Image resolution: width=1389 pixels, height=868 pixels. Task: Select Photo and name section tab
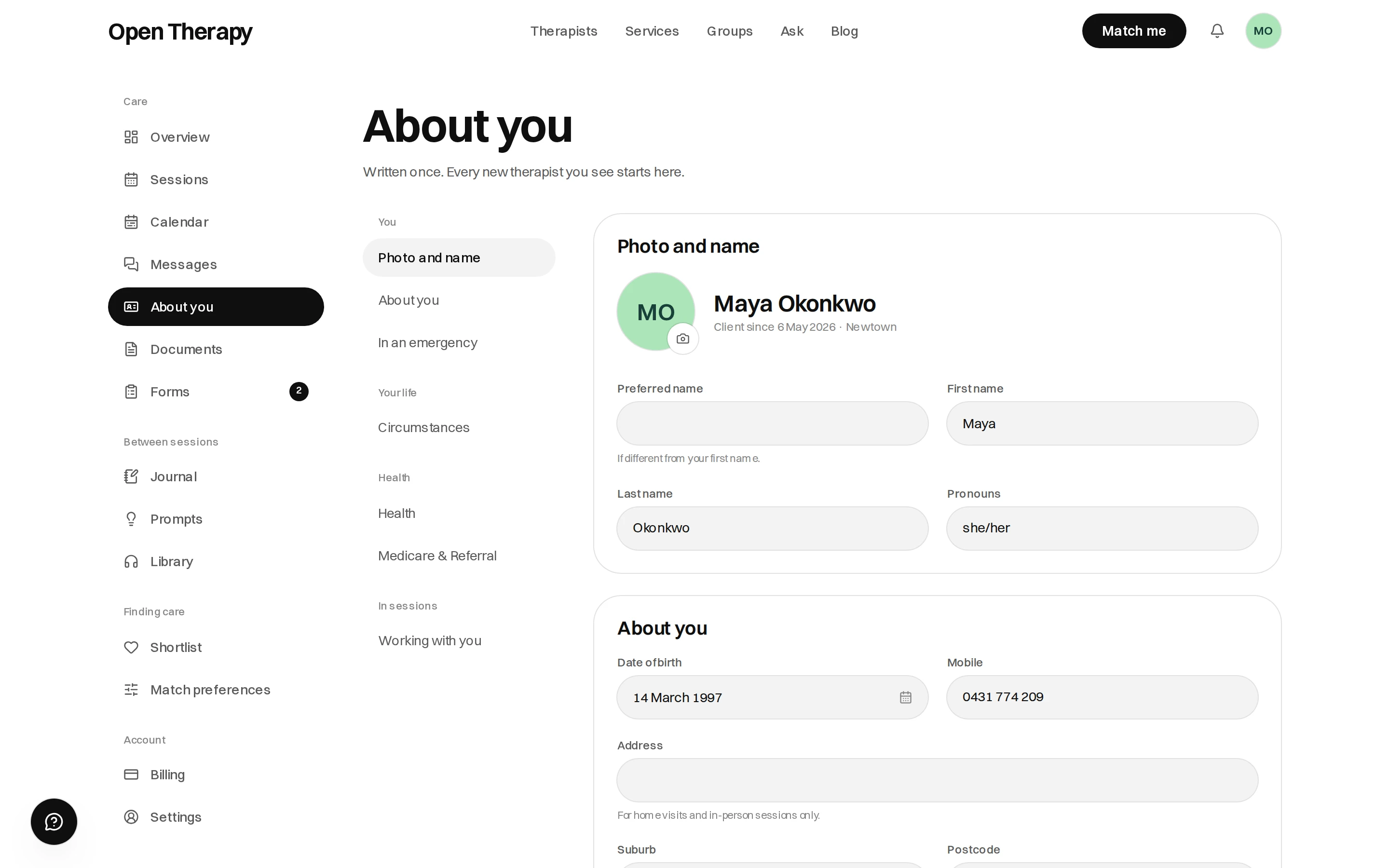(459, 258)
